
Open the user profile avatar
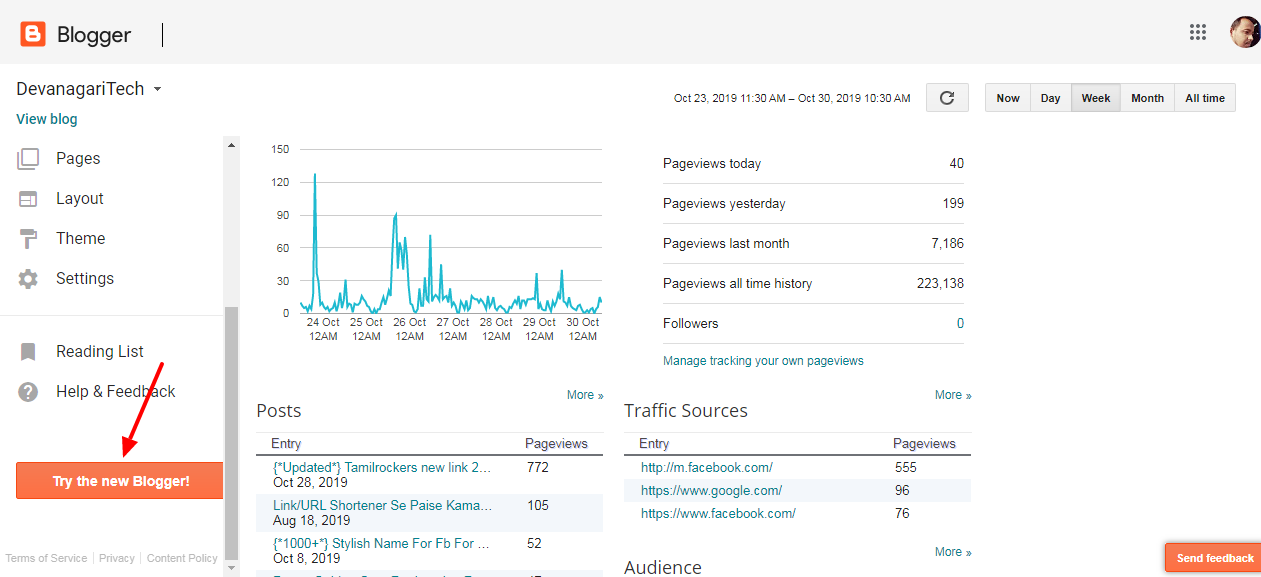pyautogui.click(x=1245, y=32)
